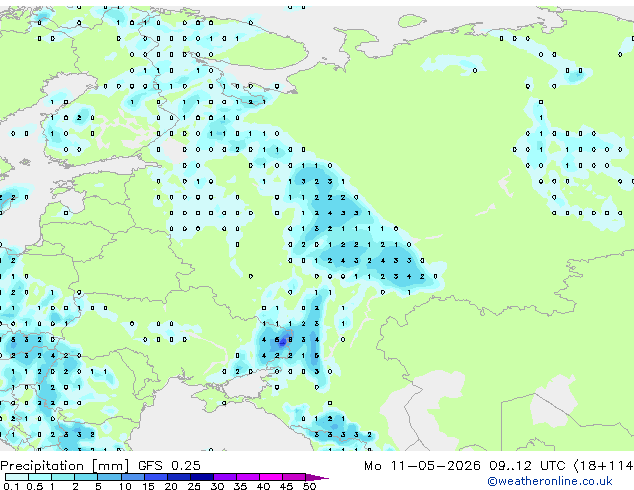
Task: Click the '50' legend scale label
Action: pos(309,486)
